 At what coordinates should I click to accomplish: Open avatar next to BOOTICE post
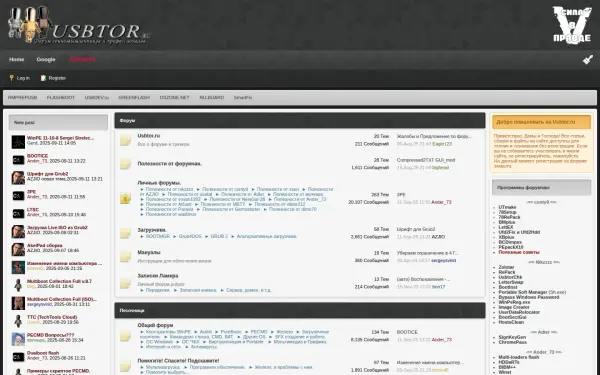18,160
